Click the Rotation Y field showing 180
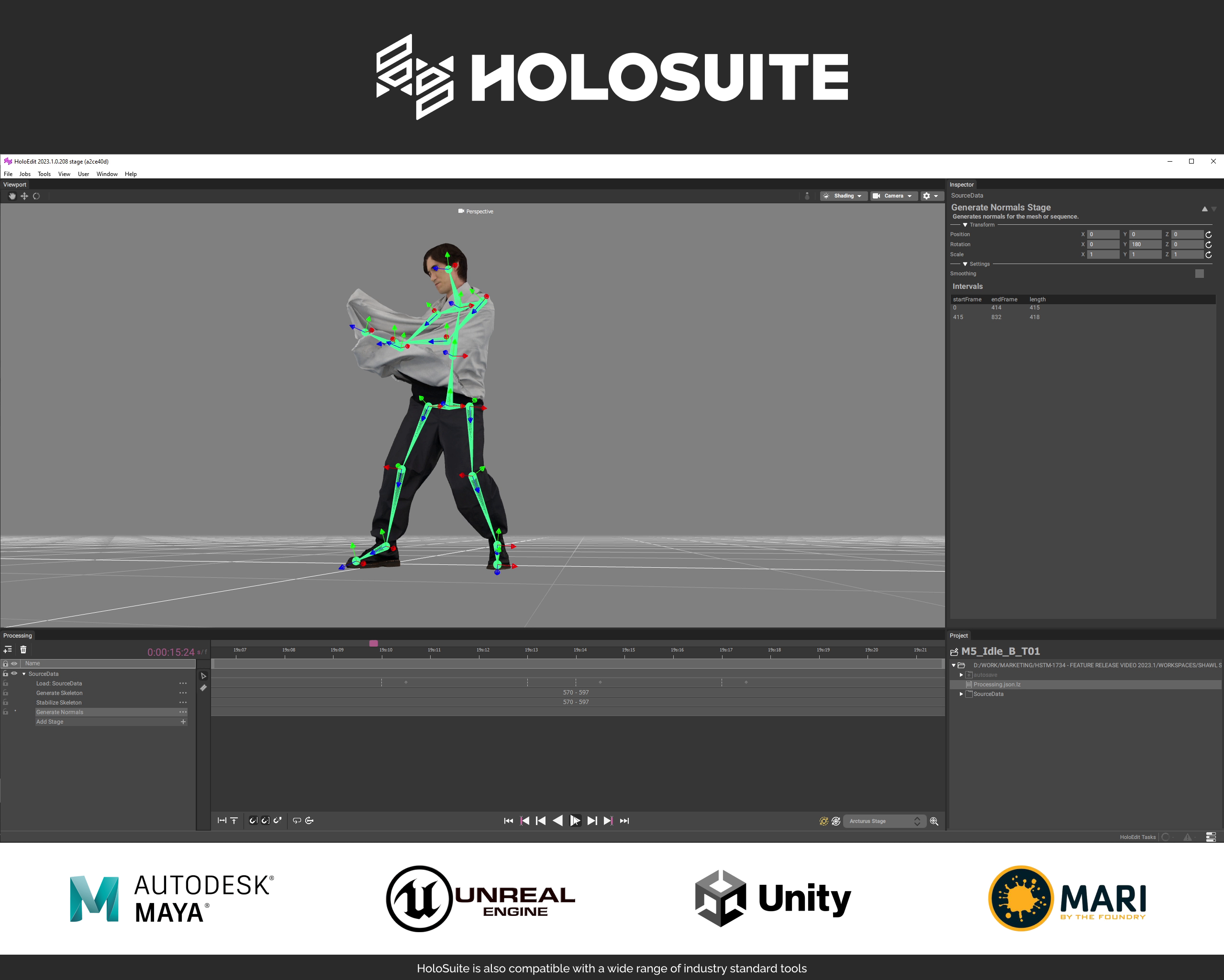This screenshot has height=980, width=1224. (x=1145, y=244)
